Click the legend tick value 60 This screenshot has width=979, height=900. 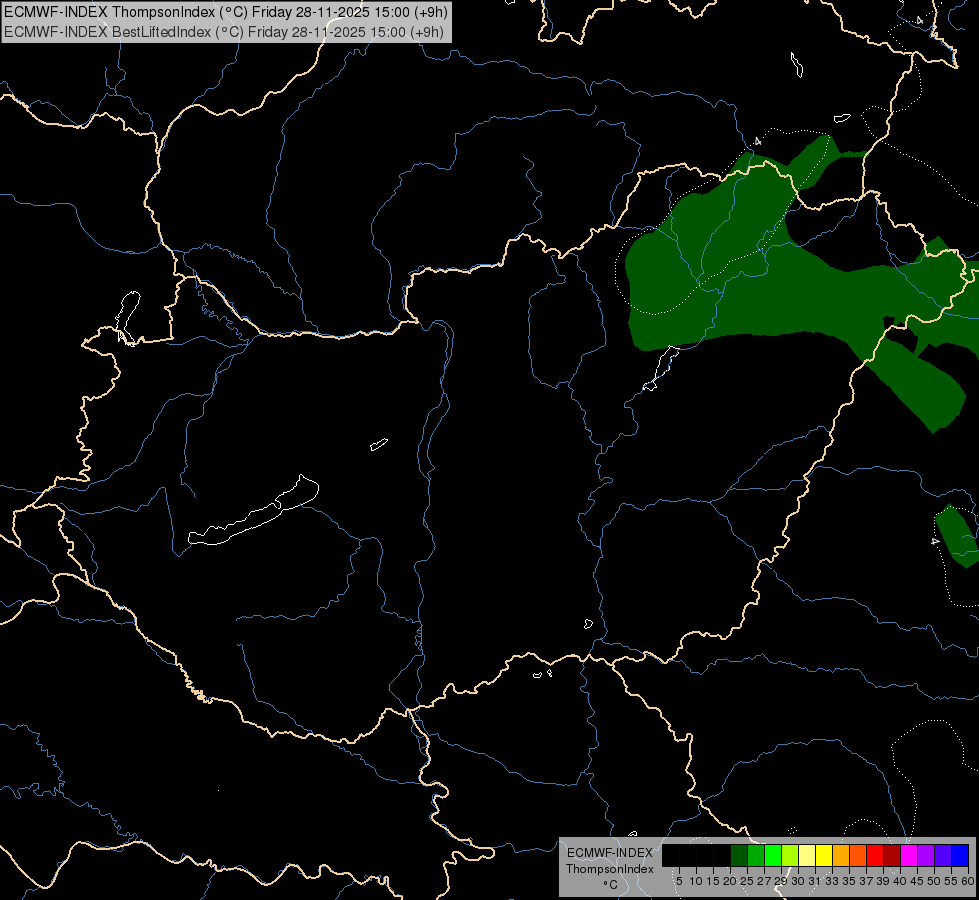click(x=968, y=881)
